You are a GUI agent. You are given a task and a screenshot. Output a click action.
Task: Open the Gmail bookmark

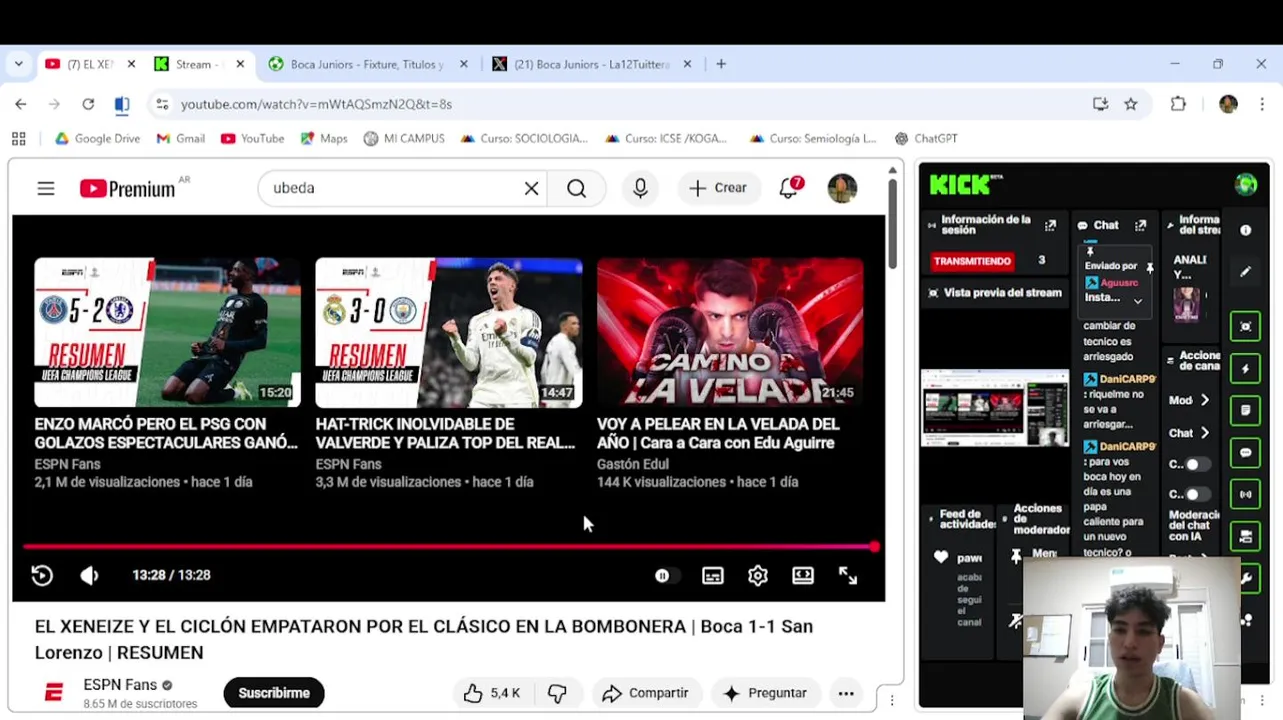[x=181, y=139]
